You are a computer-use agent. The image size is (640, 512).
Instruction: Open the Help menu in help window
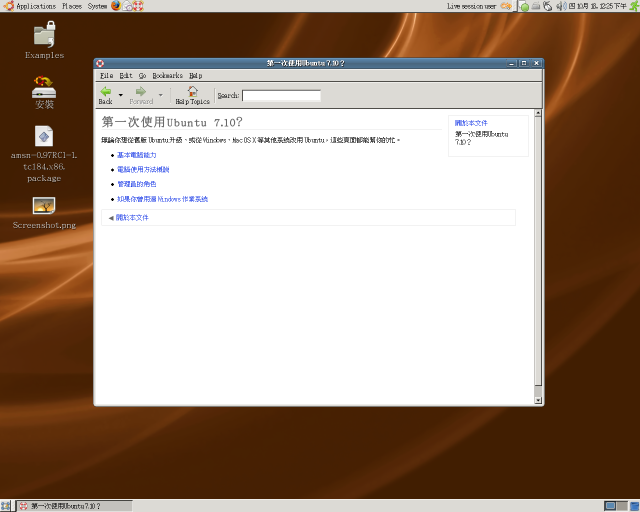pos(196,76)
